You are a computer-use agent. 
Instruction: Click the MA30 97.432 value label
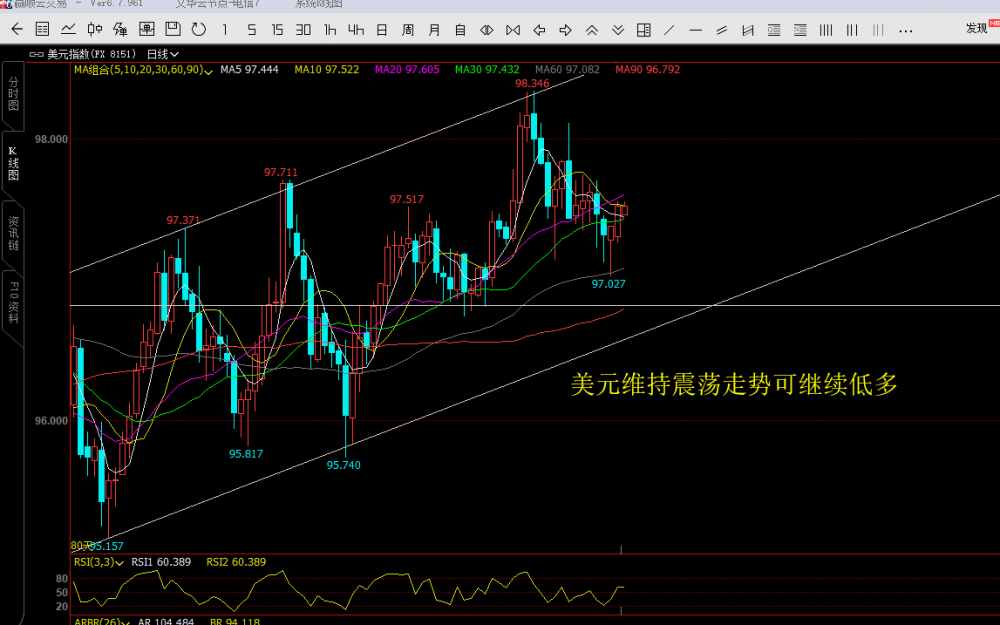[487, 70]
